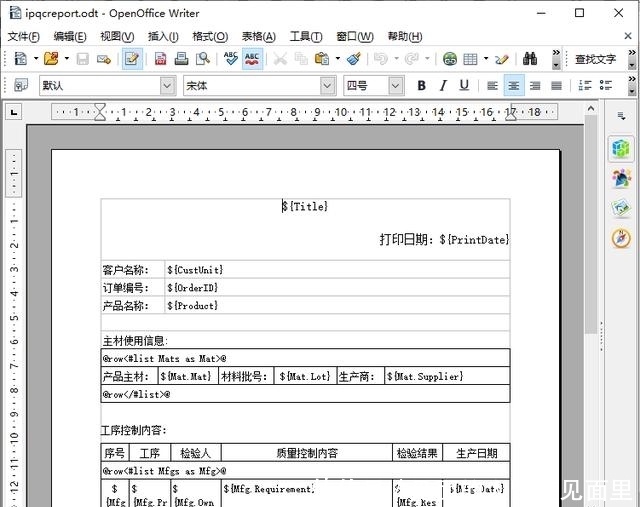Print the file directly
640x507 pixels.
pos(181,59)
